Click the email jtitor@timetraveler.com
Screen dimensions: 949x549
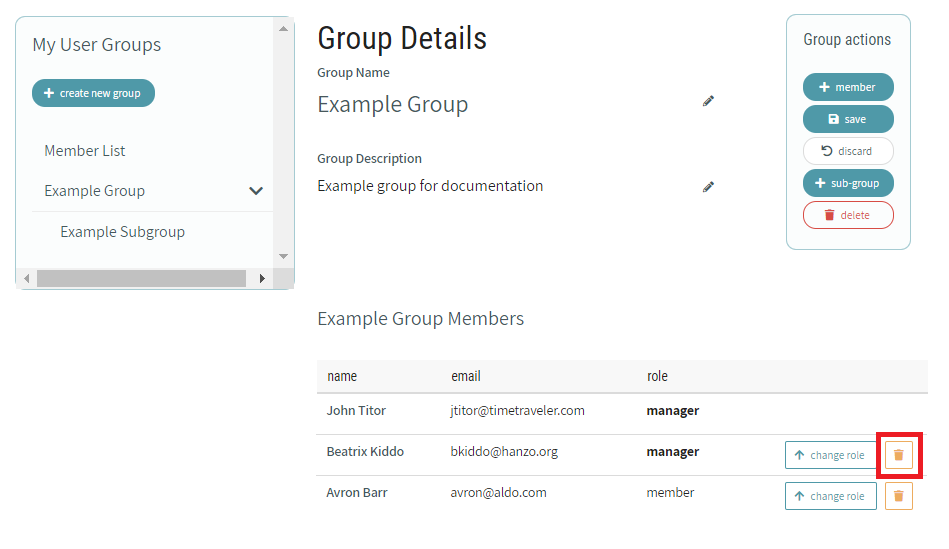(517, 410)
